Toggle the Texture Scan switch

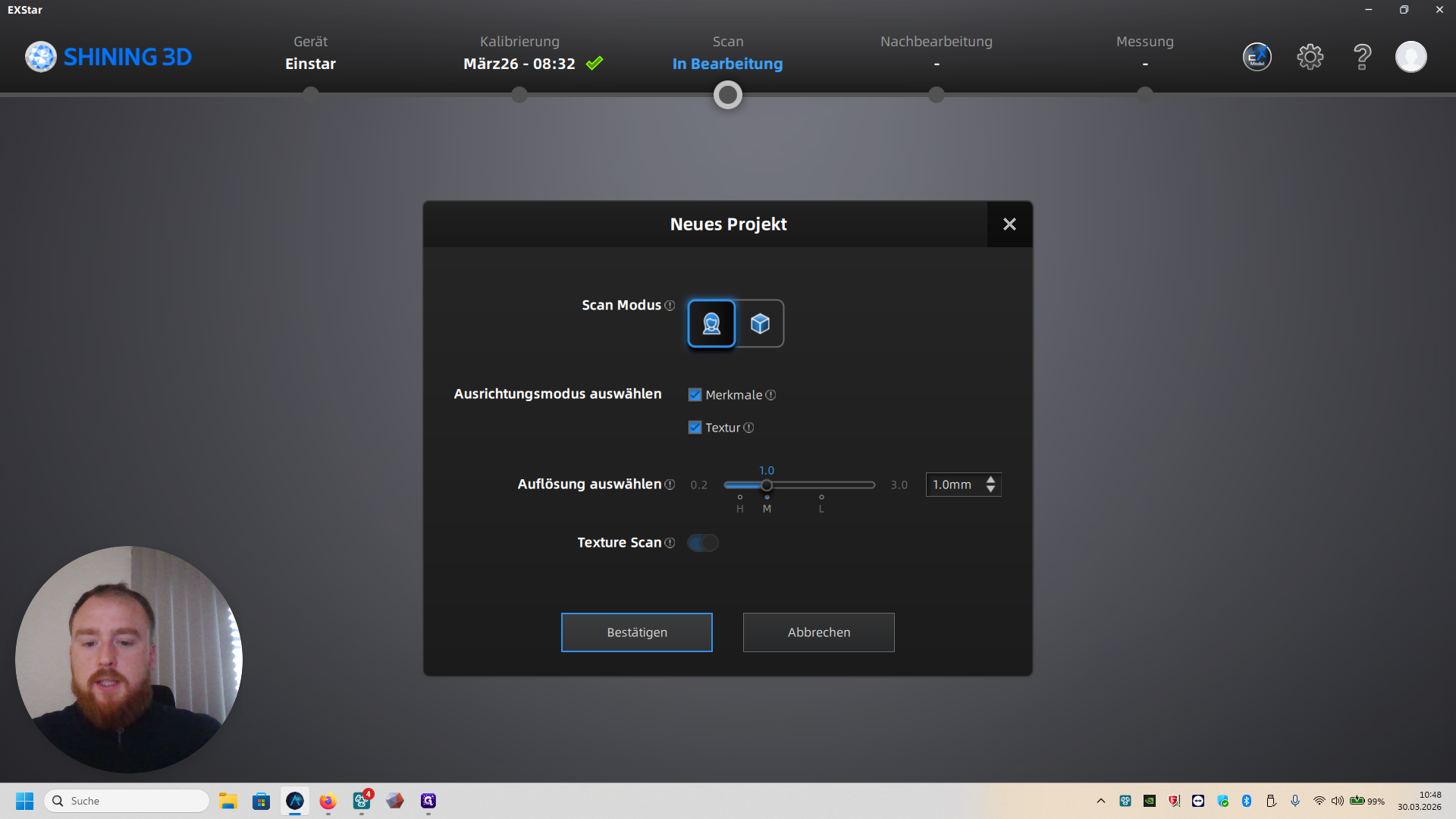703,543
